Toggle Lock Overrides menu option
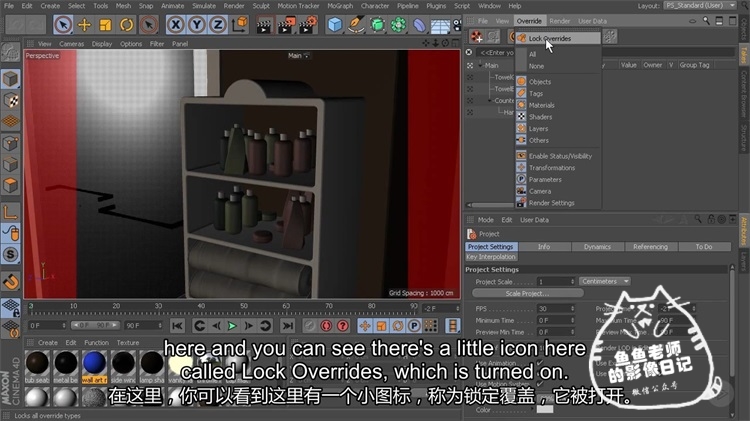 click(x=548, y=38)
